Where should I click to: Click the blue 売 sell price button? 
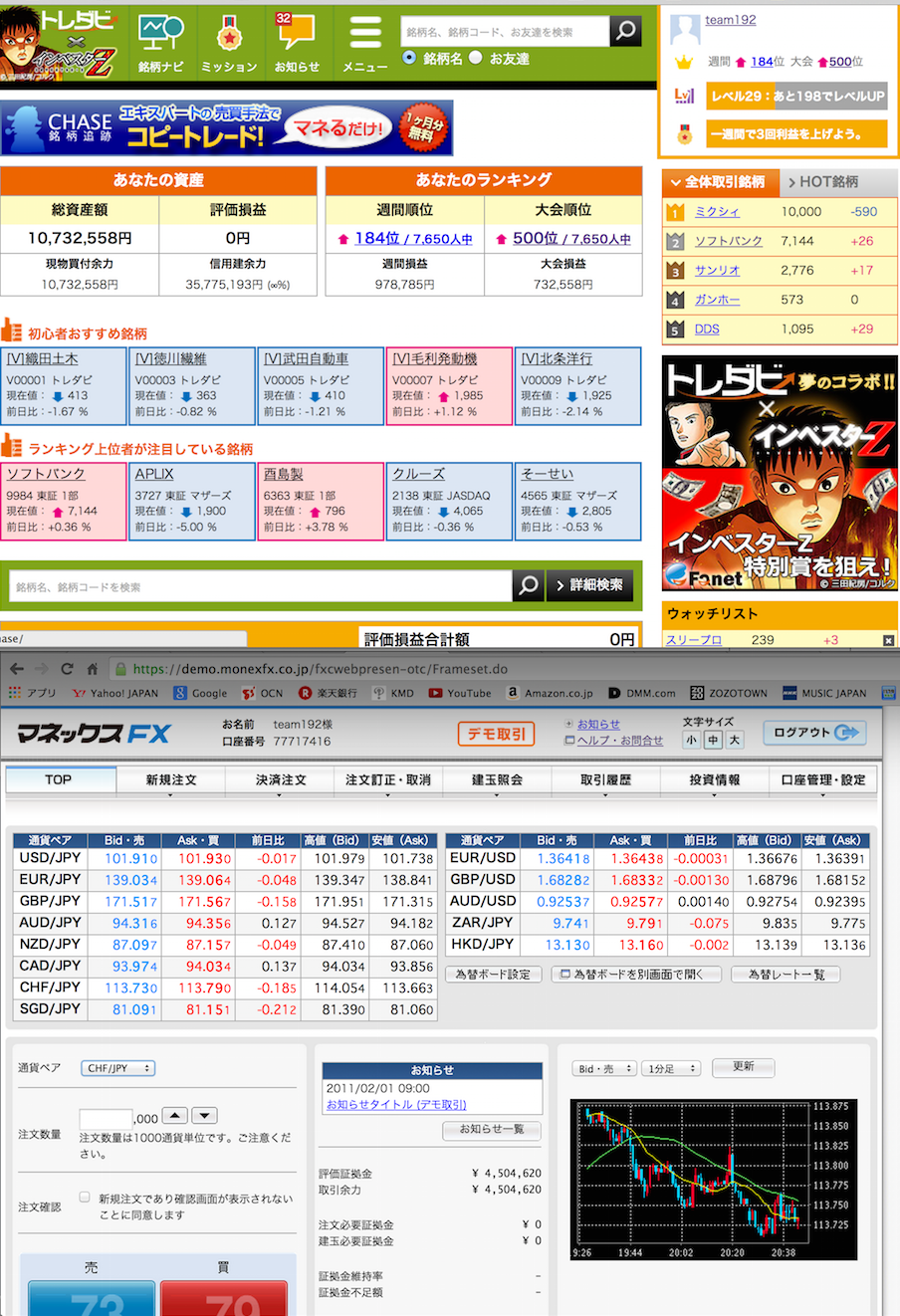92,1298
